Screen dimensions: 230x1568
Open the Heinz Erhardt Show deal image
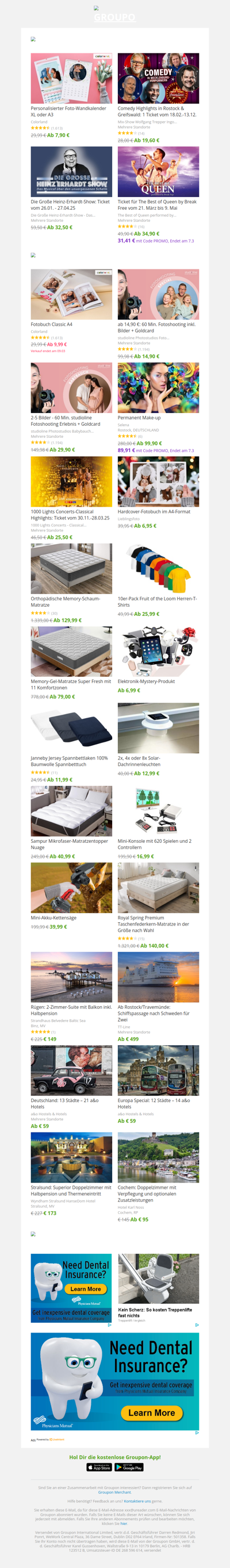point(71,172)
